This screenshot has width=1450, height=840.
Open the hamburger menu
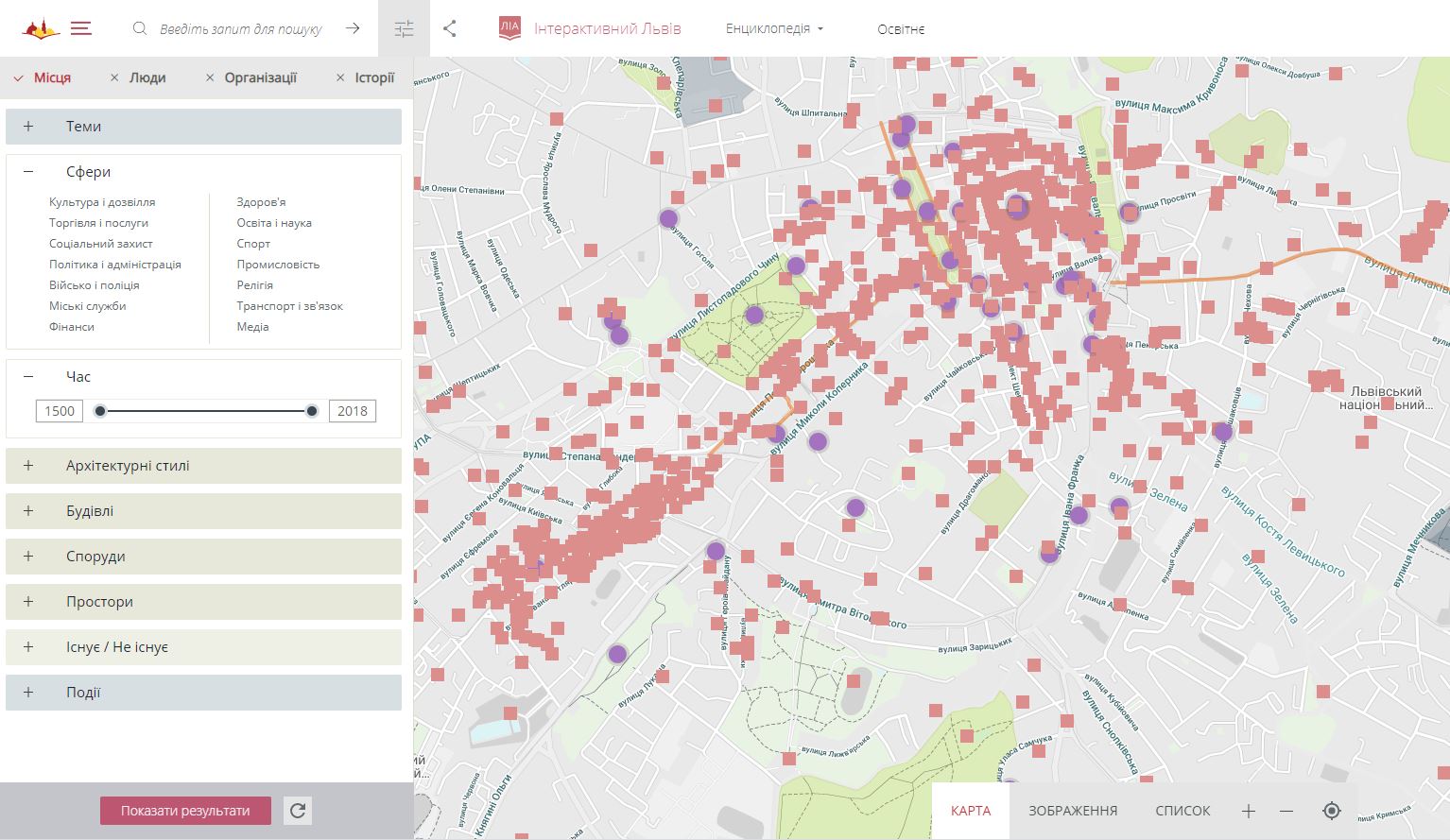(81, 29)
